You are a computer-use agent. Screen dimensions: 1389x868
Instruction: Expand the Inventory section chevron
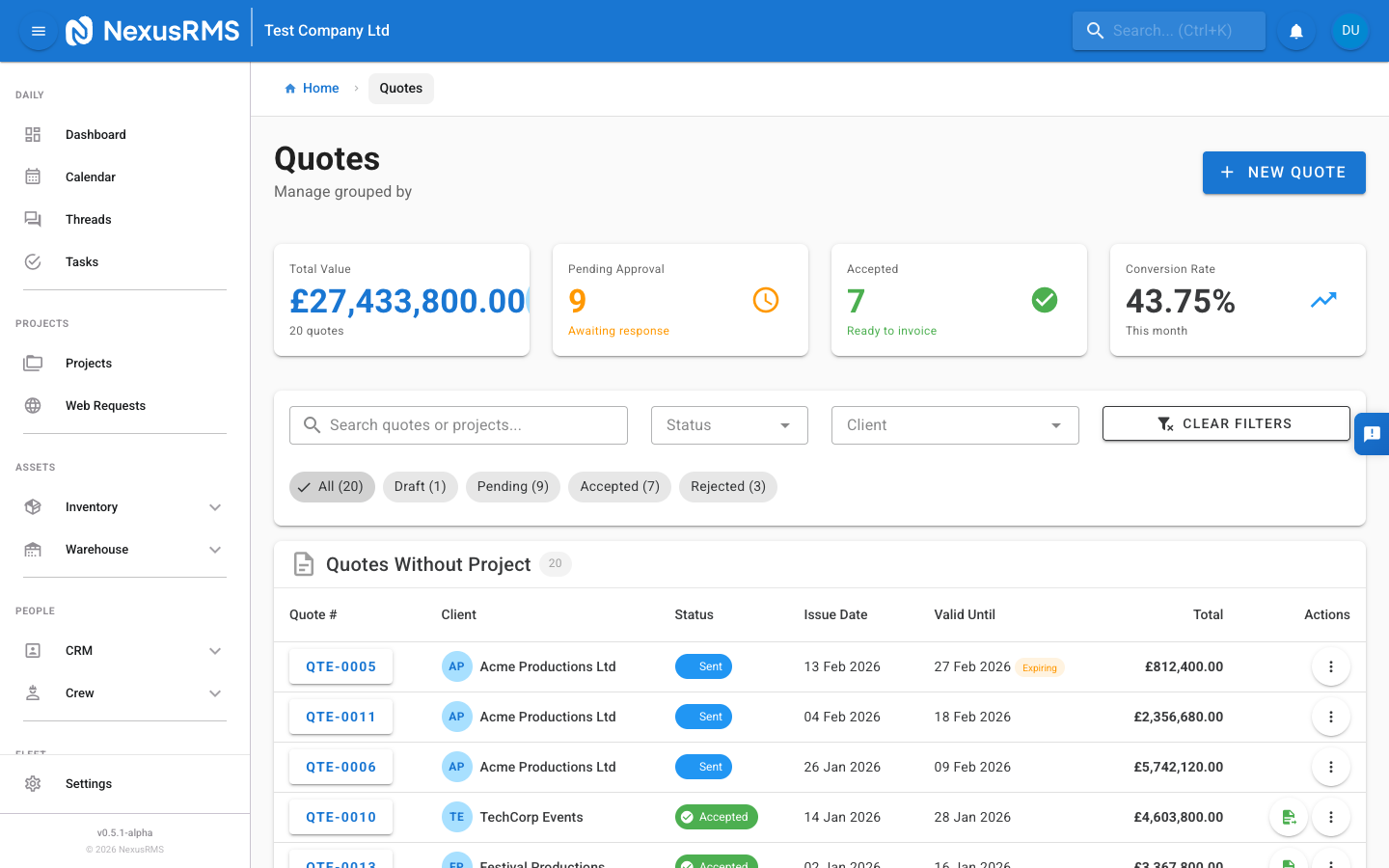point(214,506)
